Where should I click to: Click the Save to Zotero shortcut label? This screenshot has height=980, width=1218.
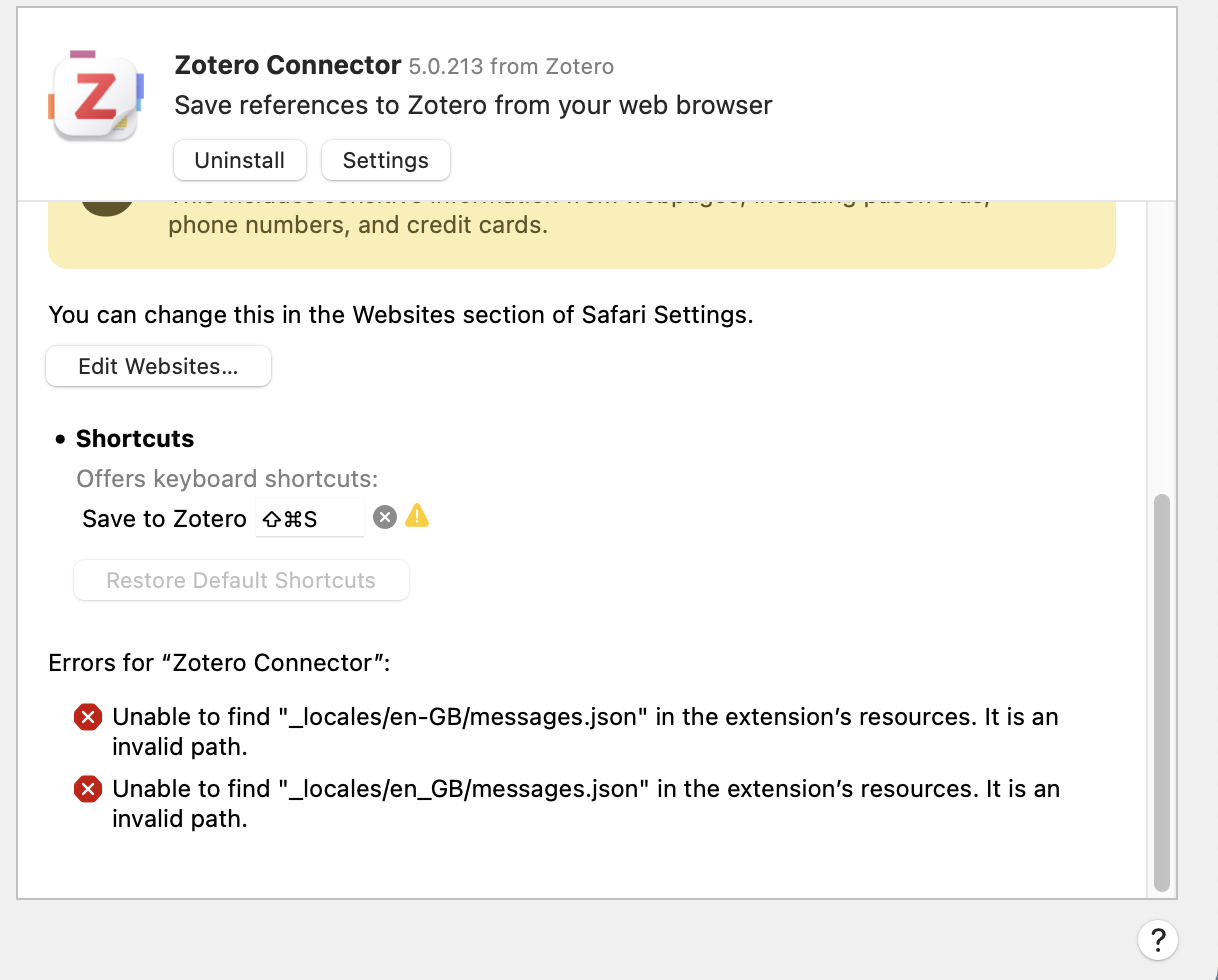pyautogui.click(x=164, y=519)
